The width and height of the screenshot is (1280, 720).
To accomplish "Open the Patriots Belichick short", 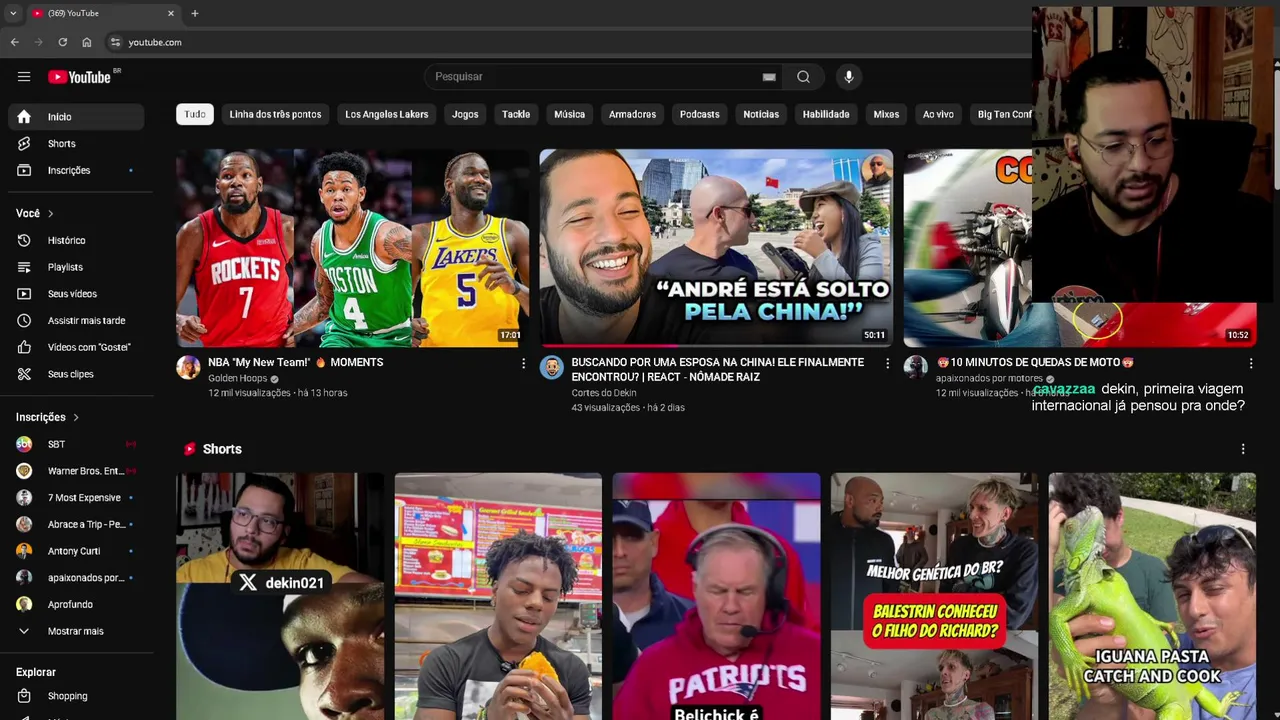I will 716,596.
